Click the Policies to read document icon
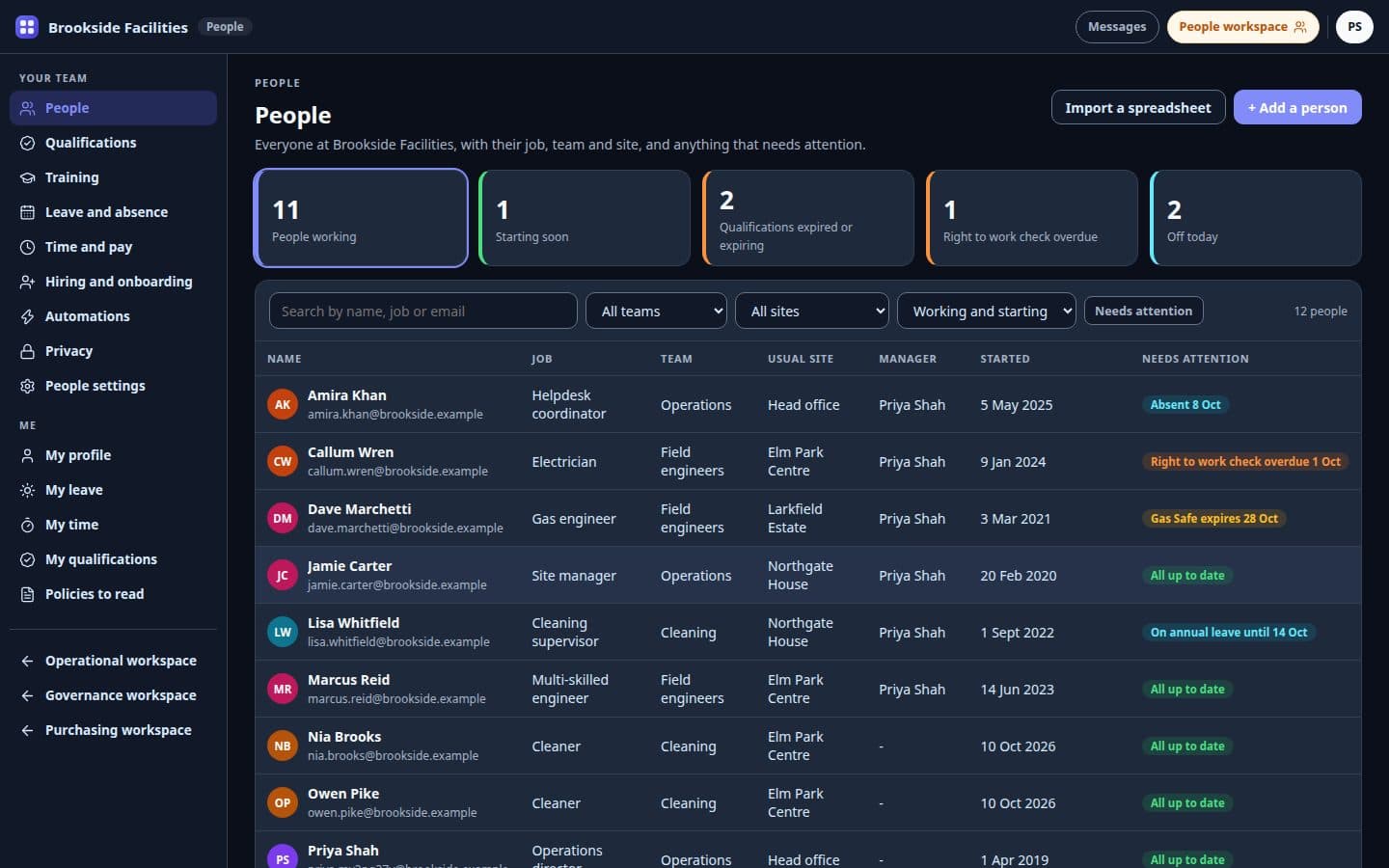This screenshot has height=868, width=1389. (28, 594)
